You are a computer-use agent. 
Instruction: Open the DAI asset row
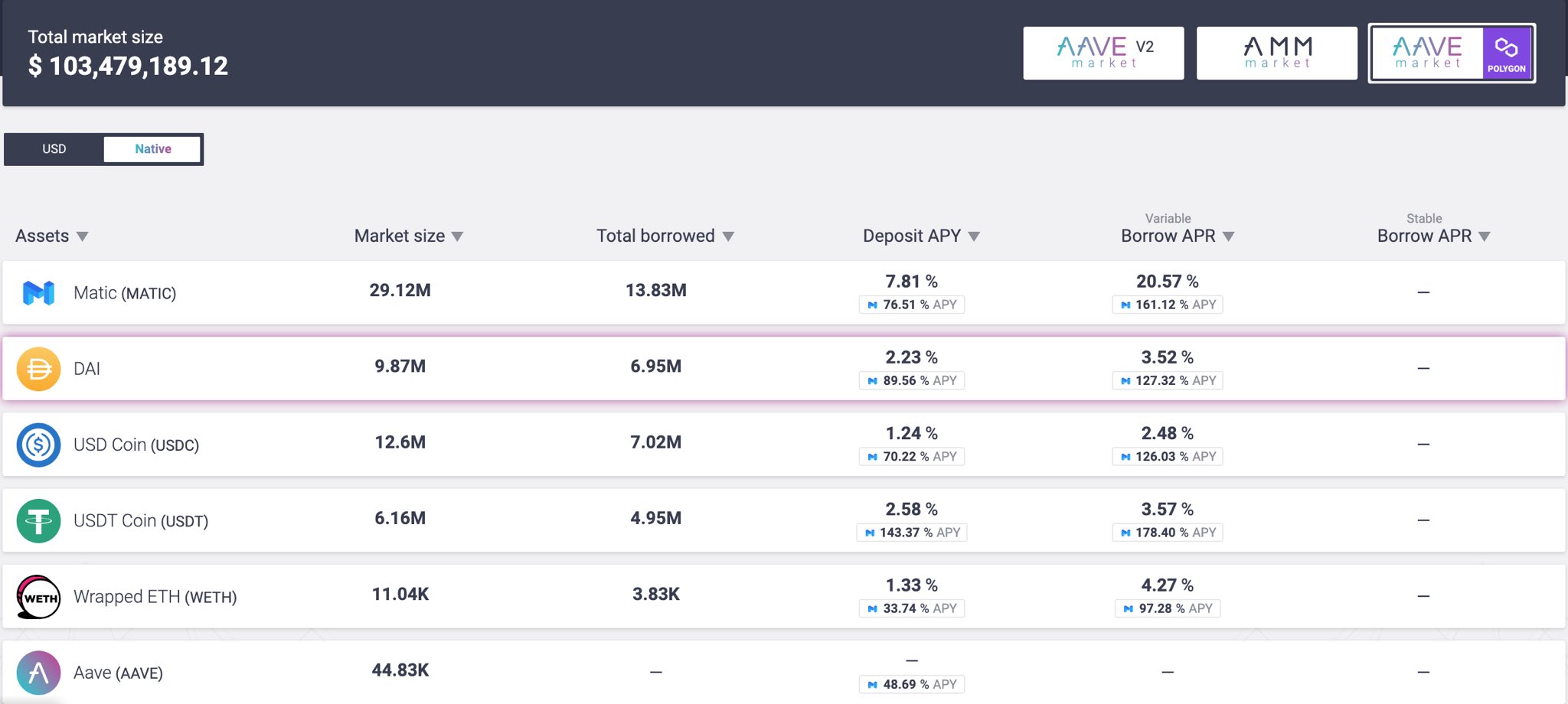tap(784, 369)
